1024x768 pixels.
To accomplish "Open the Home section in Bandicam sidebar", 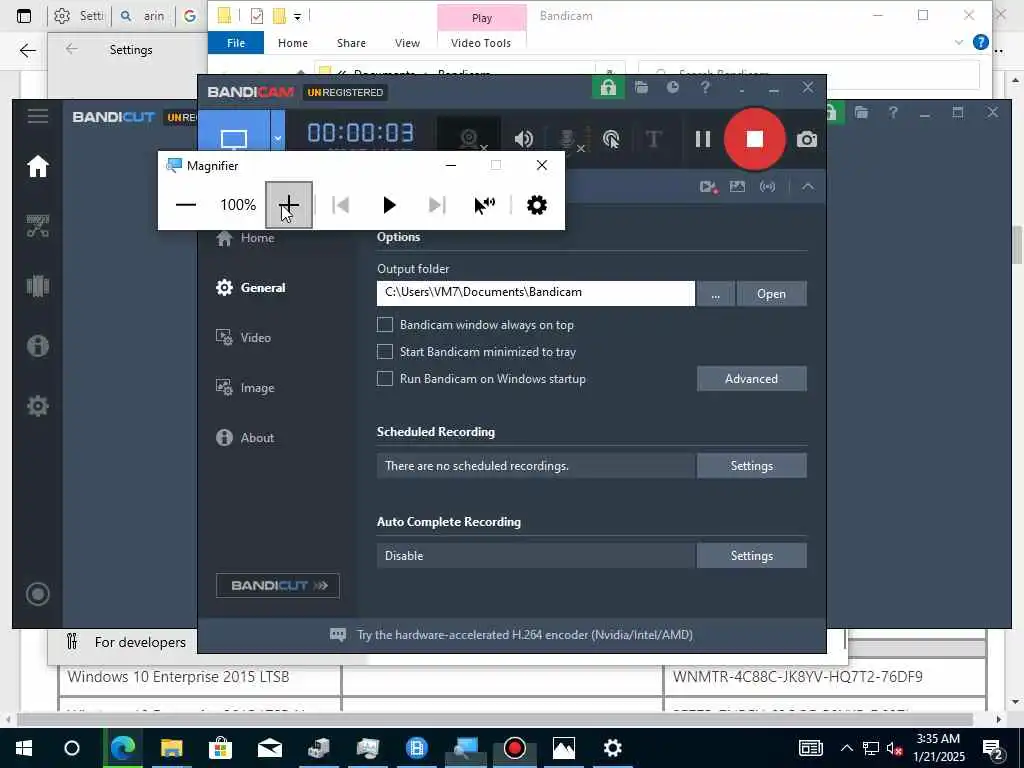I will click(x=245, y=238).
